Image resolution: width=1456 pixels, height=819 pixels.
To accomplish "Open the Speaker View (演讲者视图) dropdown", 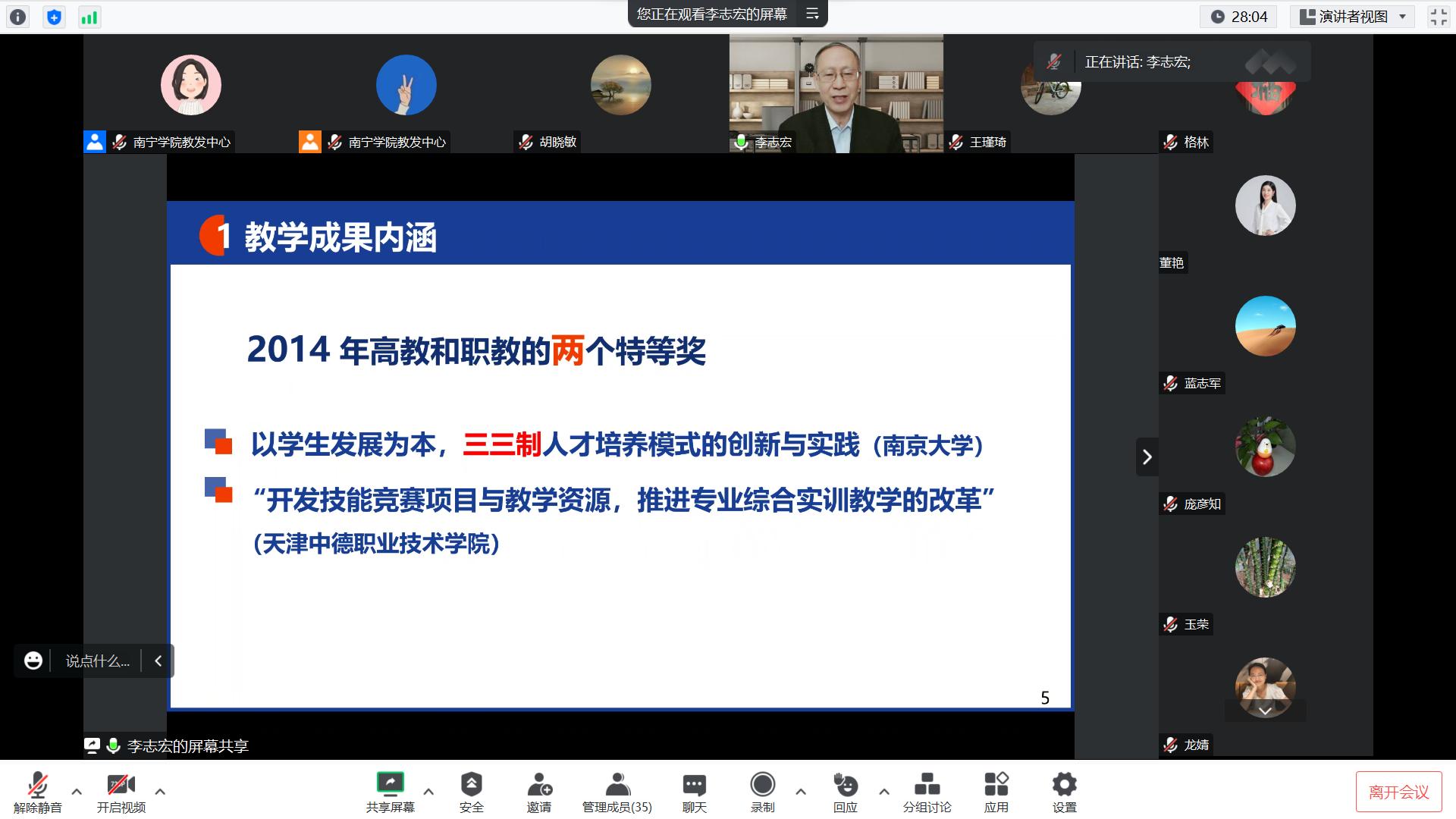I will point(1354,17).
